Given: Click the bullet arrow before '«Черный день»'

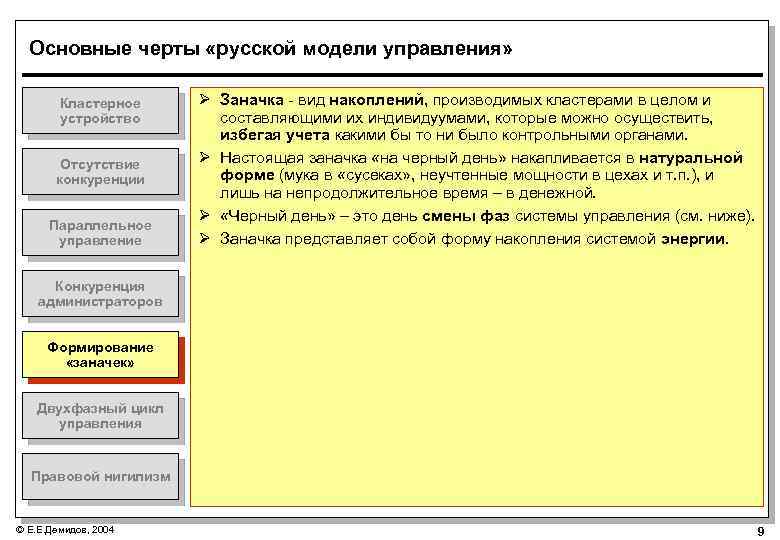Looking at the screenshot, I should pyautogui.click(x=204, y=215).
